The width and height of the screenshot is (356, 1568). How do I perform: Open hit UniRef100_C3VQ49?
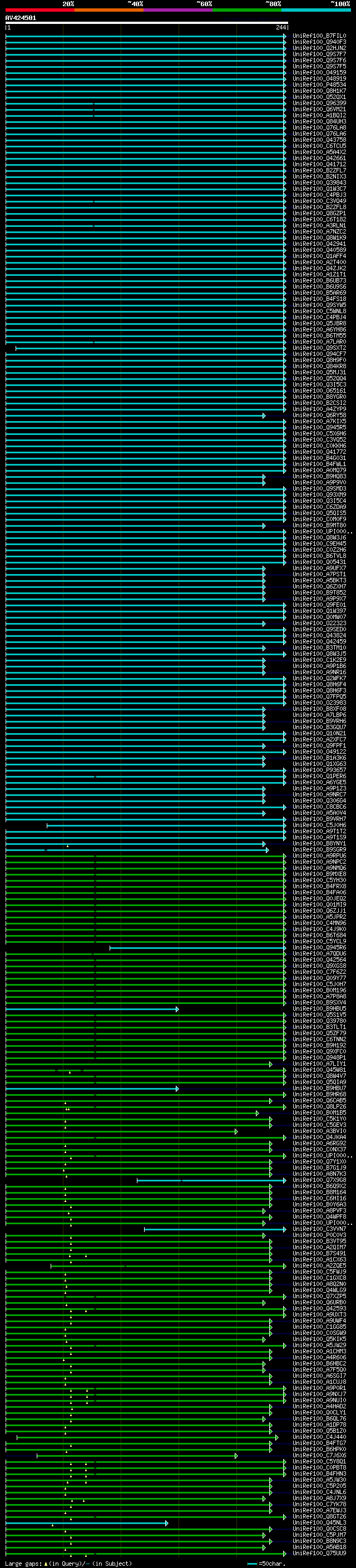(x=319, y=201)
